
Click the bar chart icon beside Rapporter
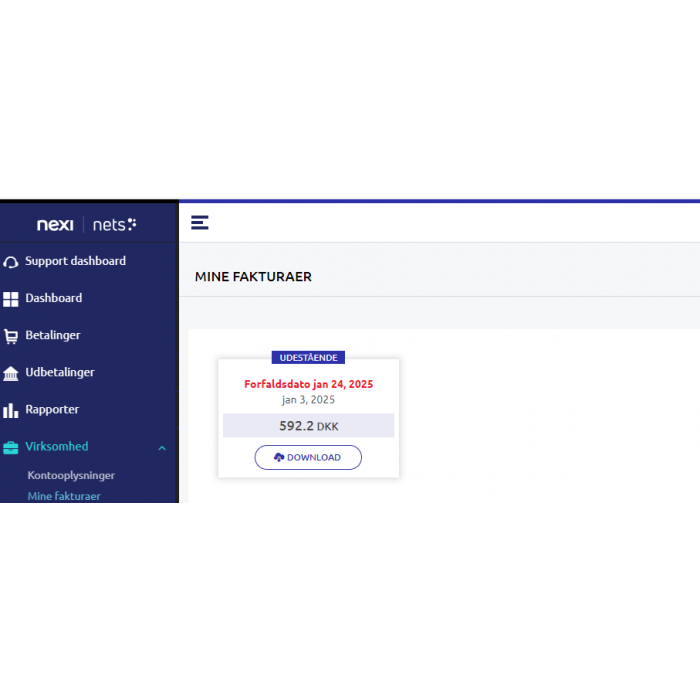point(11,410)
